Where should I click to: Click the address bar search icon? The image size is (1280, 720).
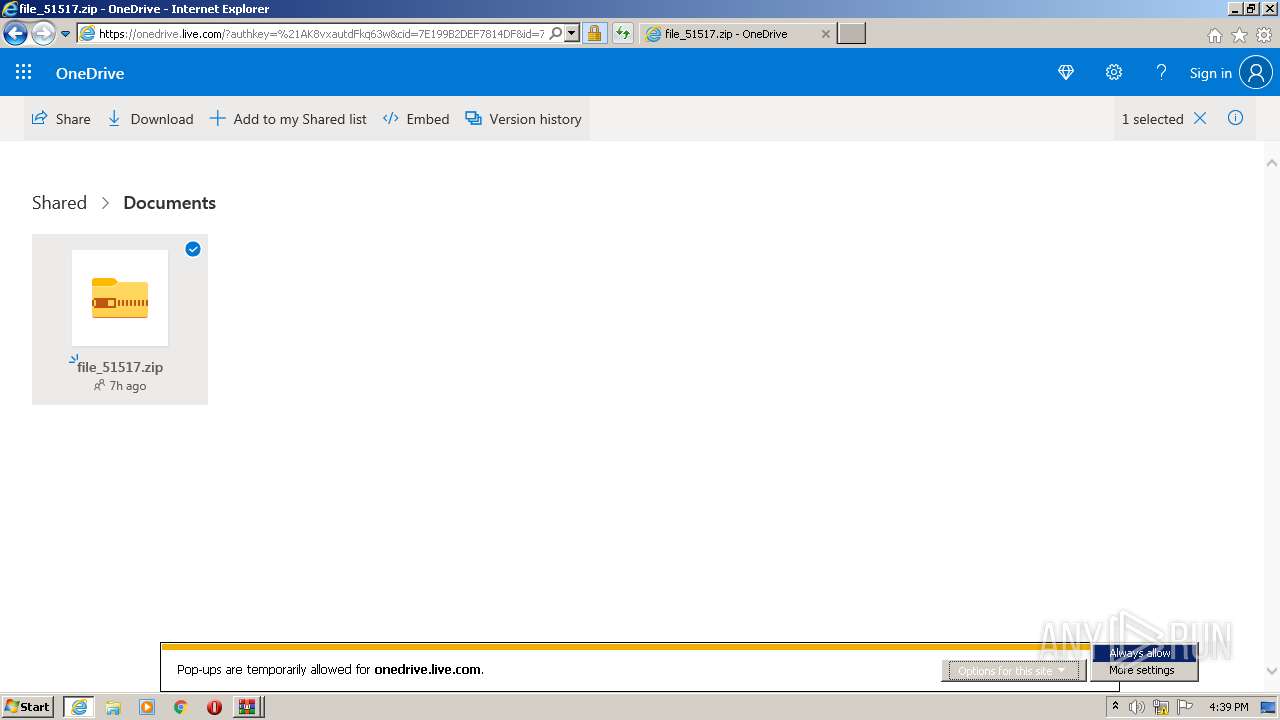click(556, 33)
